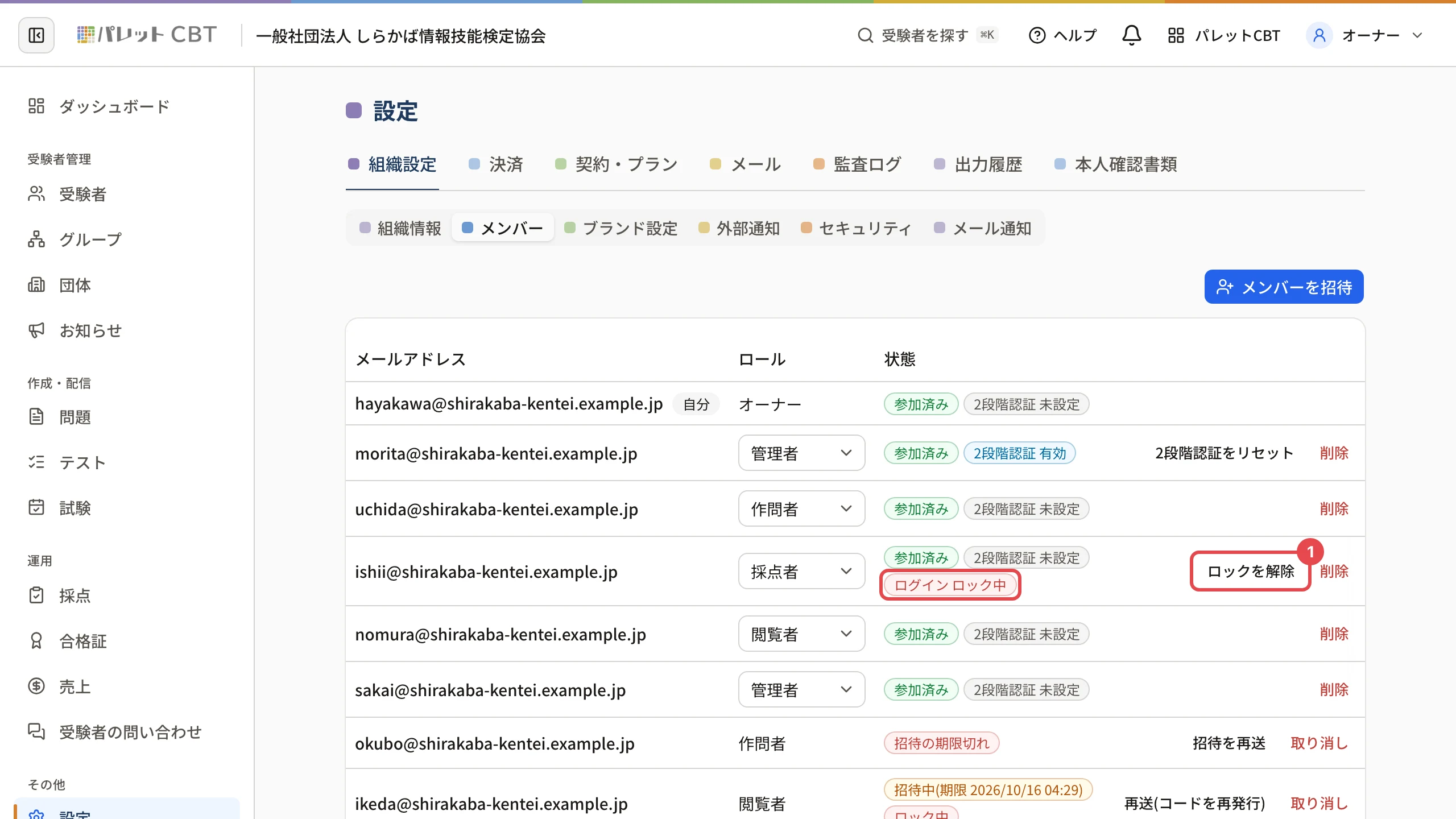This screenshot has height=819, width=1456.
Task: Delete member morita
Action: (1334, 453)
